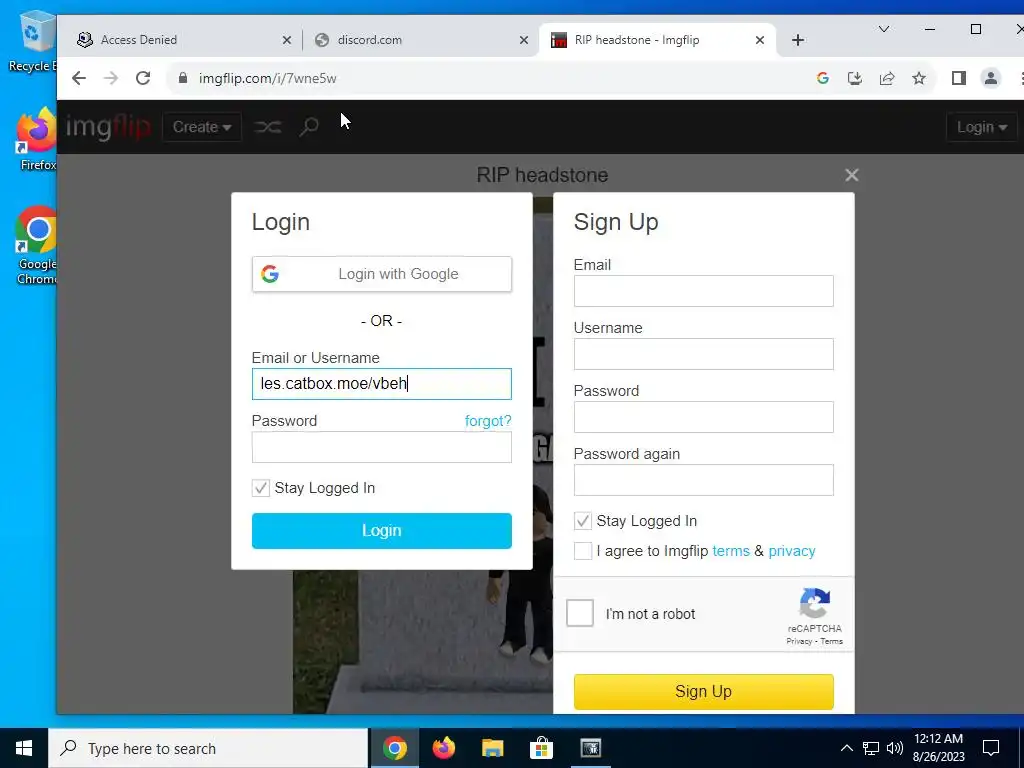Bookmark page with the star icon
1024x768 pixels.
[919, 78]
